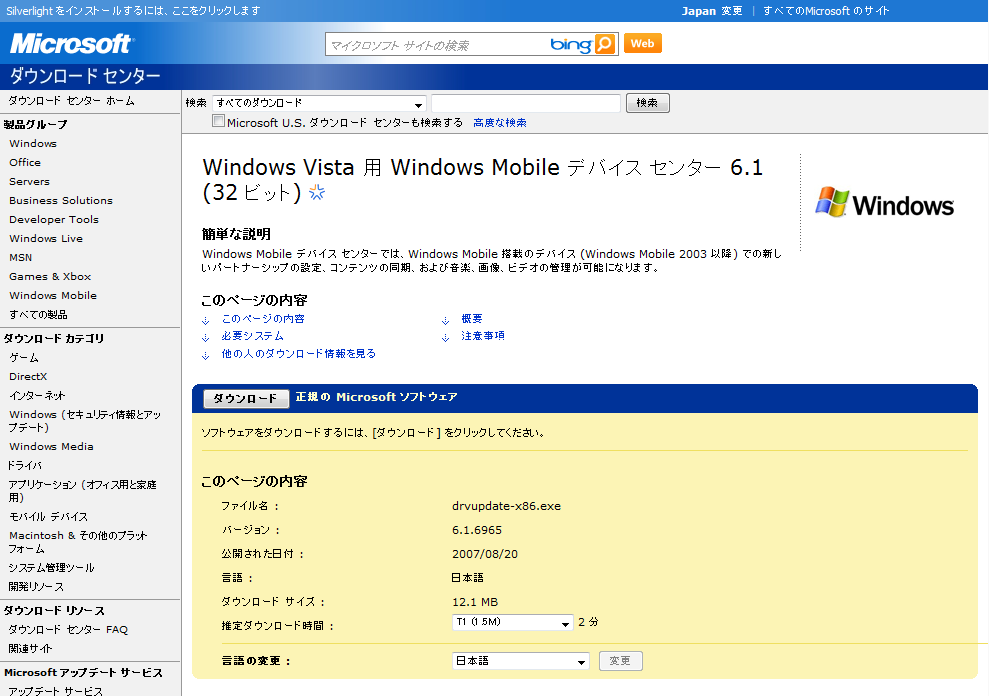Open the ドライバ download category

click(x=25, y=465)
